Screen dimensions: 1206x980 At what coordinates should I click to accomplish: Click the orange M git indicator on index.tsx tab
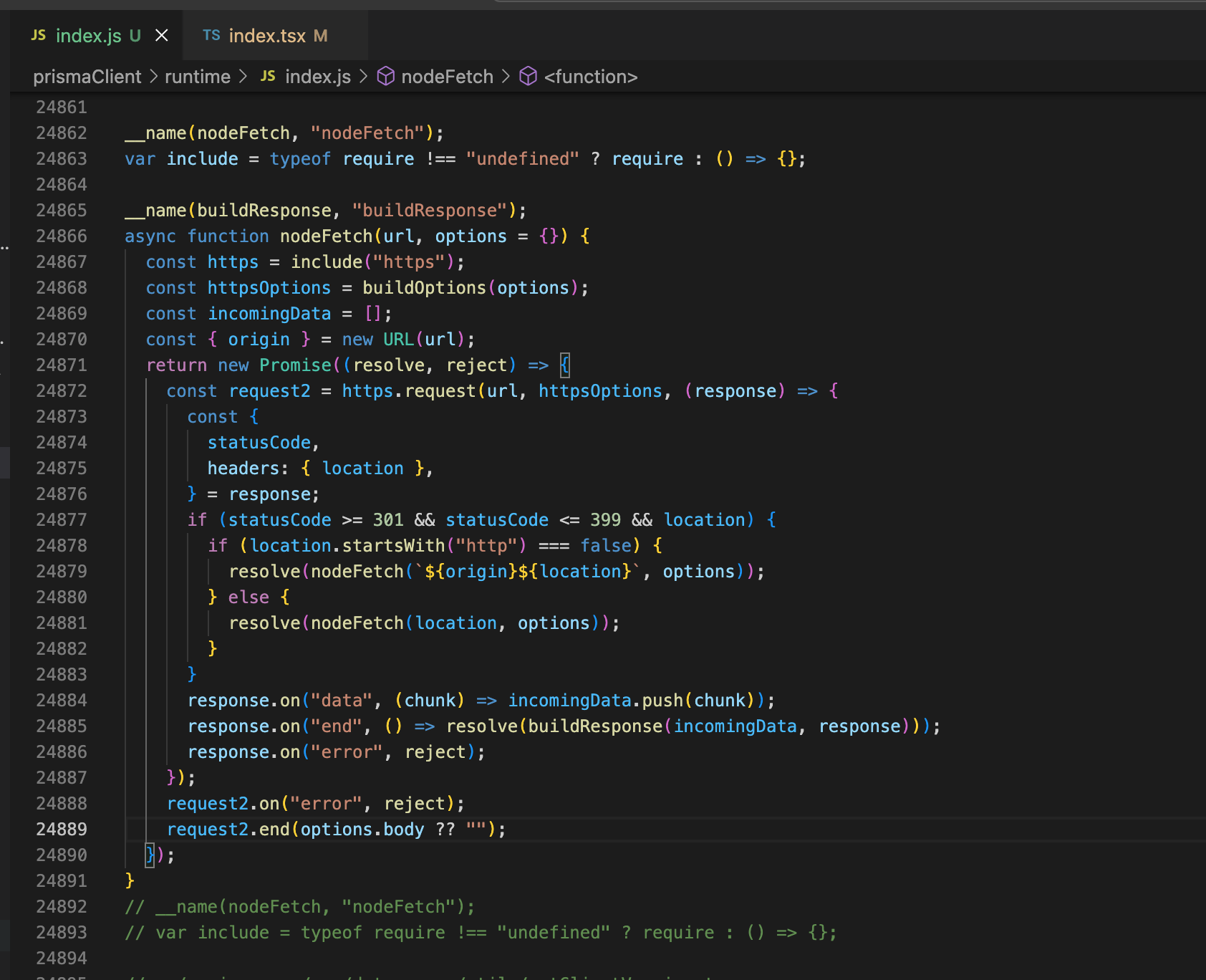(x=321, y=35)
